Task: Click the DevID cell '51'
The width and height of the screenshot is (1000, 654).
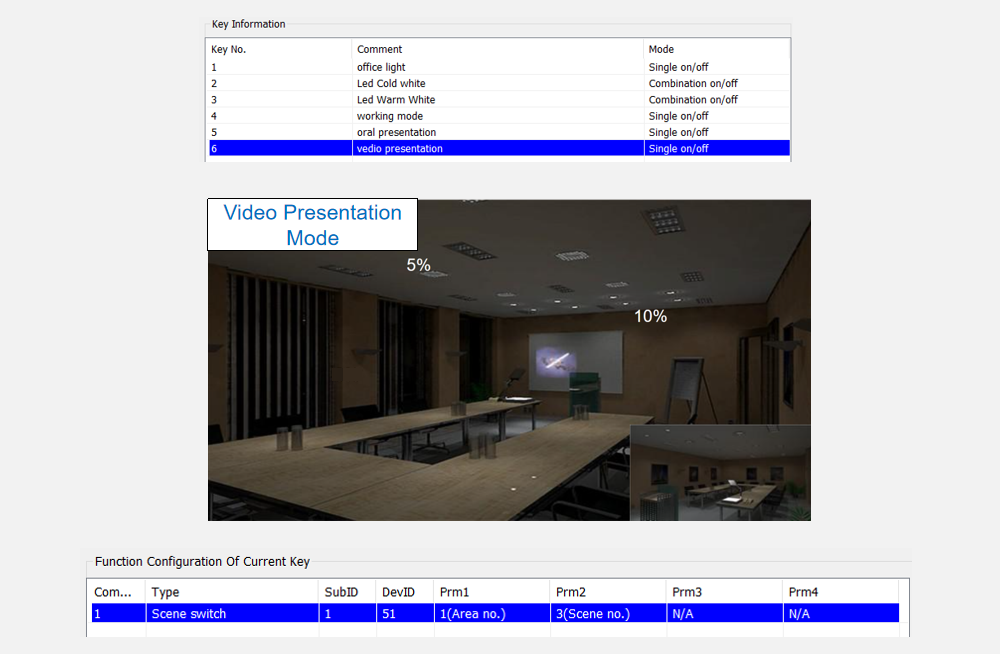Action: [405, 614]
